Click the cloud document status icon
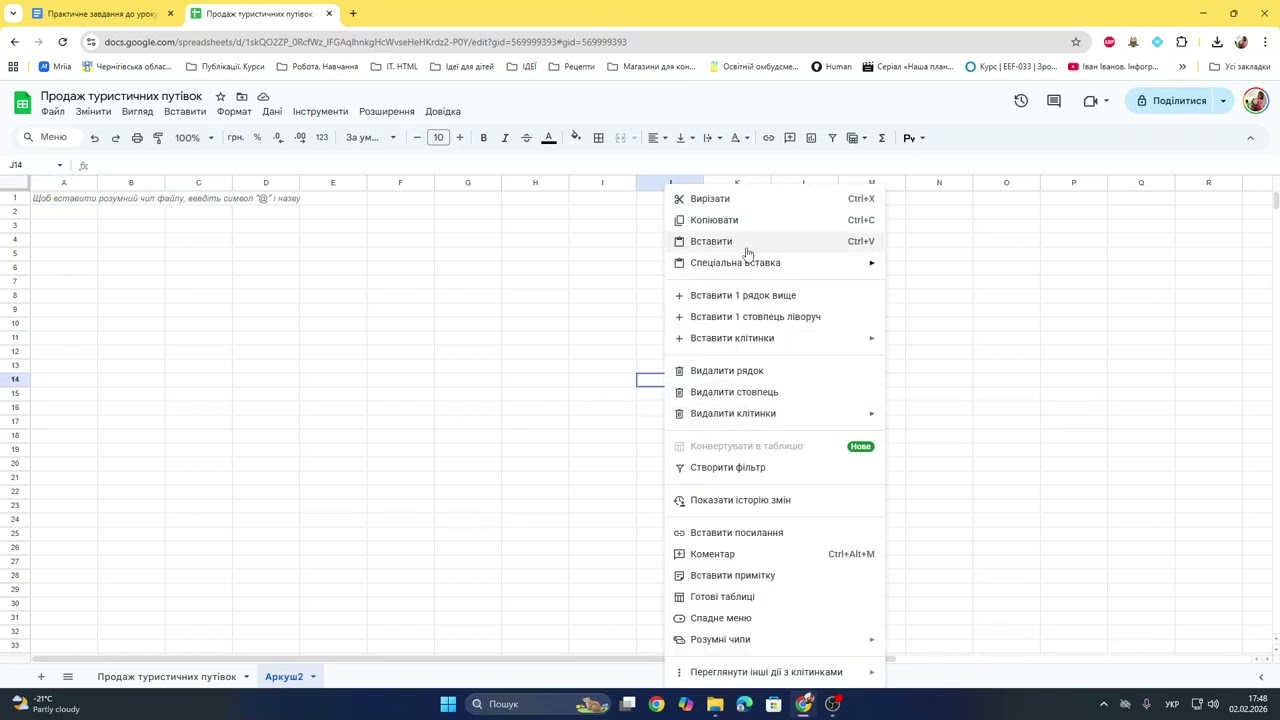Viewport: 1280px width, 720px height. (x=263, y=97)
